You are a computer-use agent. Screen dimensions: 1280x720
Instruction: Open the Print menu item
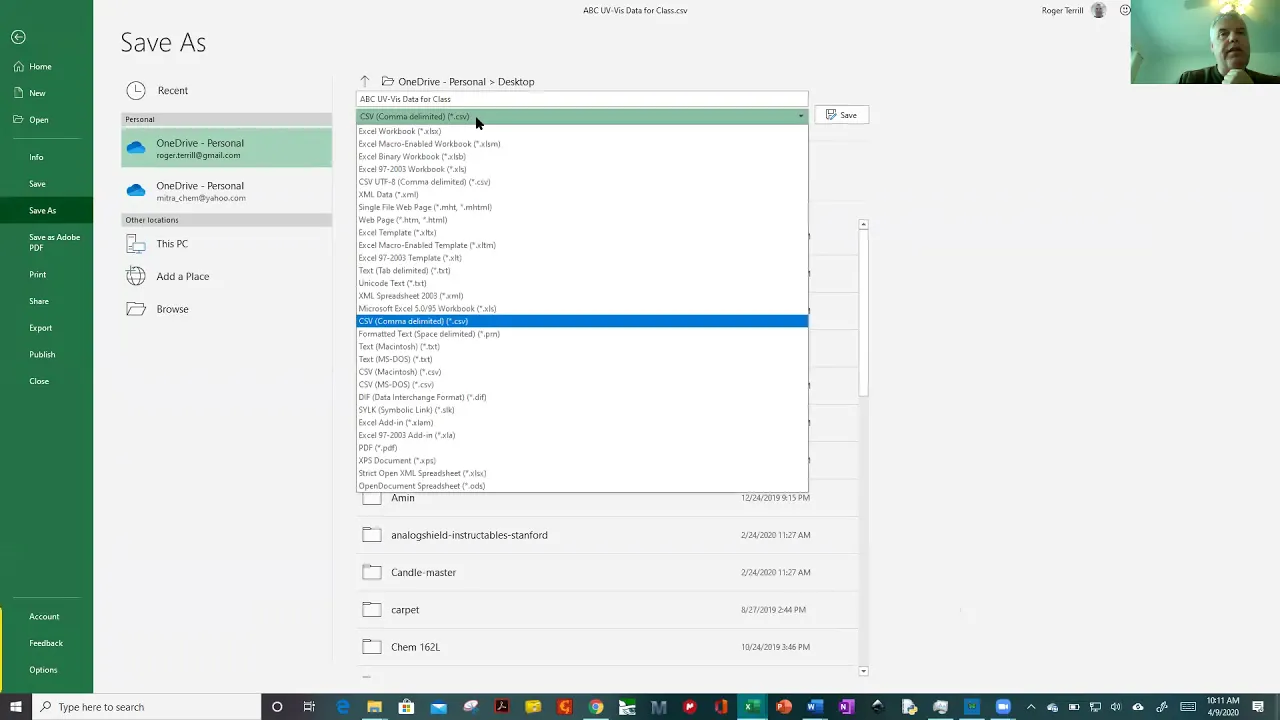pyautogui.click(x=37, y=274)
